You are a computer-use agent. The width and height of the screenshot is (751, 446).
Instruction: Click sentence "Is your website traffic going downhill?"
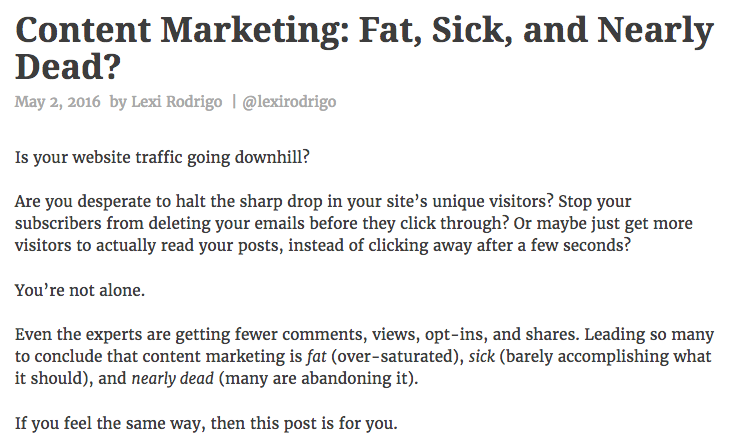[162, 157]
